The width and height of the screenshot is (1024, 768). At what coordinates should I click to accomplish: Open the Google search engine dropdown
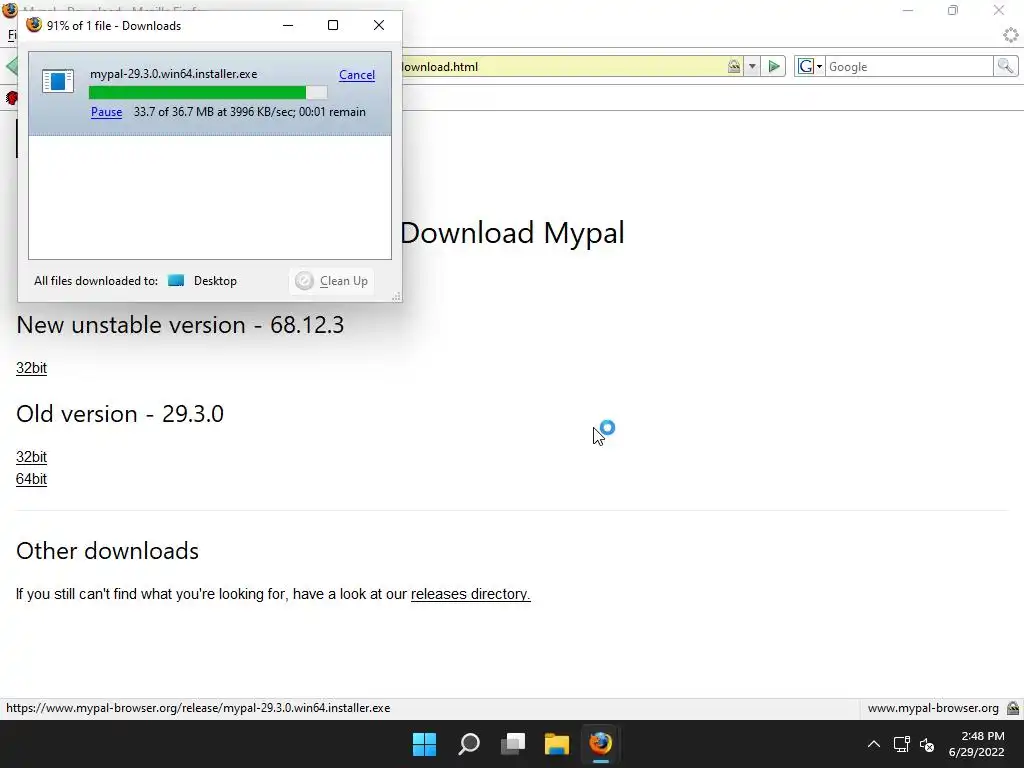pyautogui.click(x=810, y=67)
